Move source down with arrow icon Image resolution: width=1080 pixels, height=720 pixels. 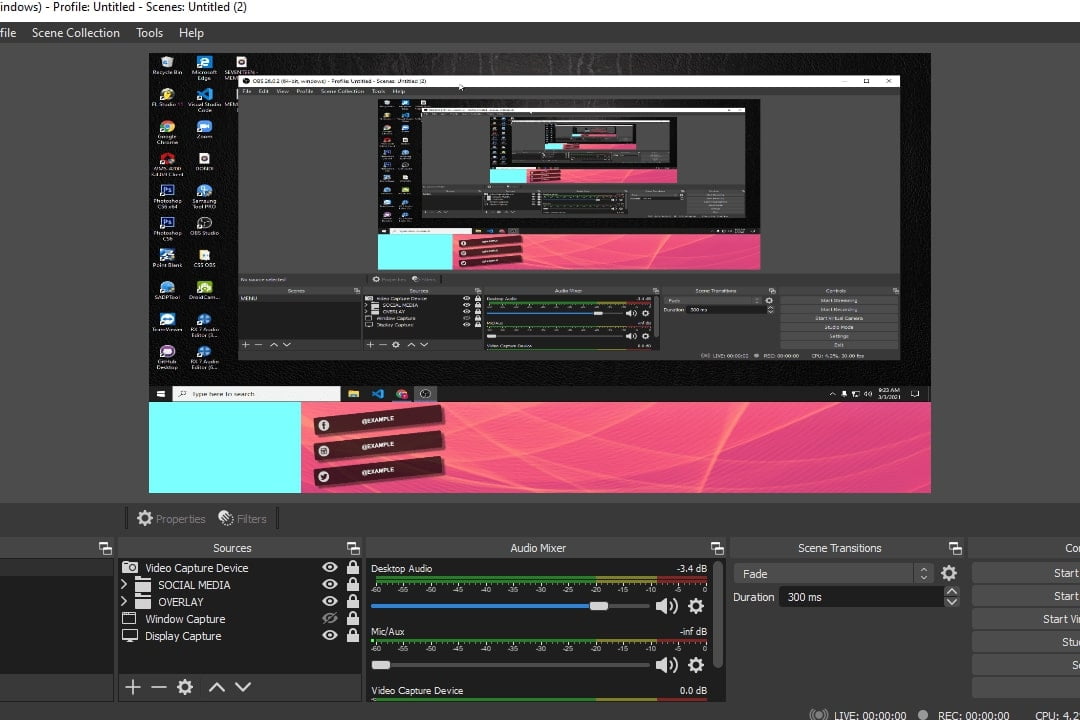point(243,687)
